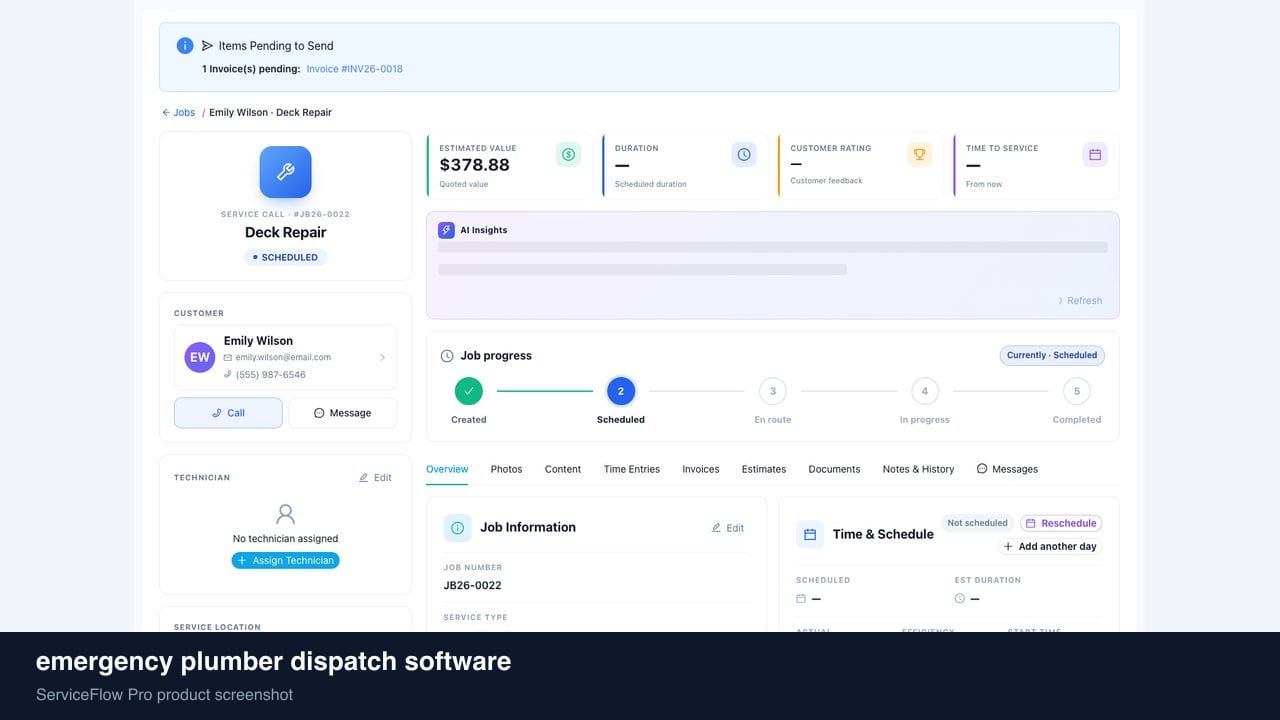Refresh AI Insights
Image resolution: width=1280 pixels, height=720 pixels.
tap(1080, 301)
